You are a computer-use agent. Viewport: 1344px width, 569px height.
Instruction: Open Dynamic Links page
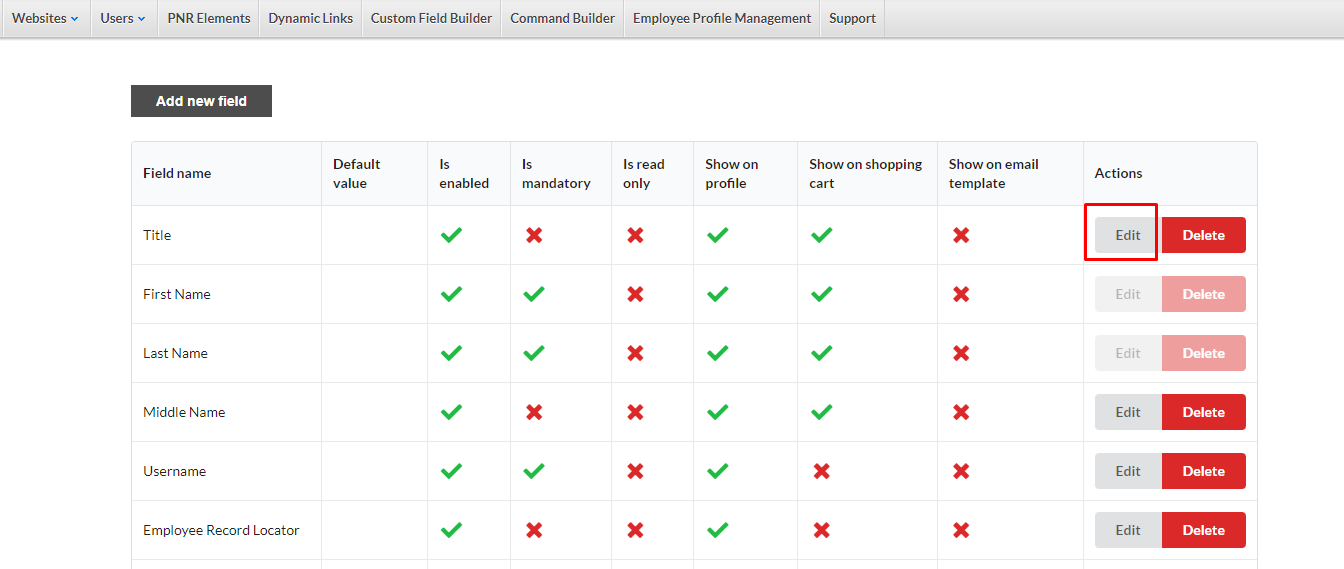coord(310,18)
